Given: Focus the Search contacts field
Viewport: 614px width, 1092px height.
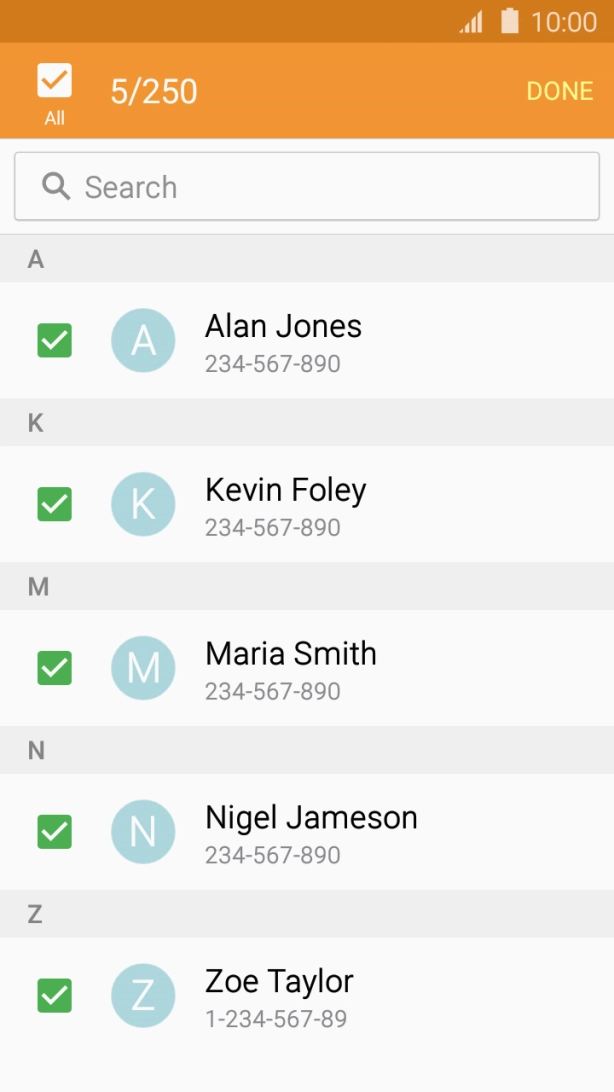Looking at the screenshot, I should (x=330, y=187).
